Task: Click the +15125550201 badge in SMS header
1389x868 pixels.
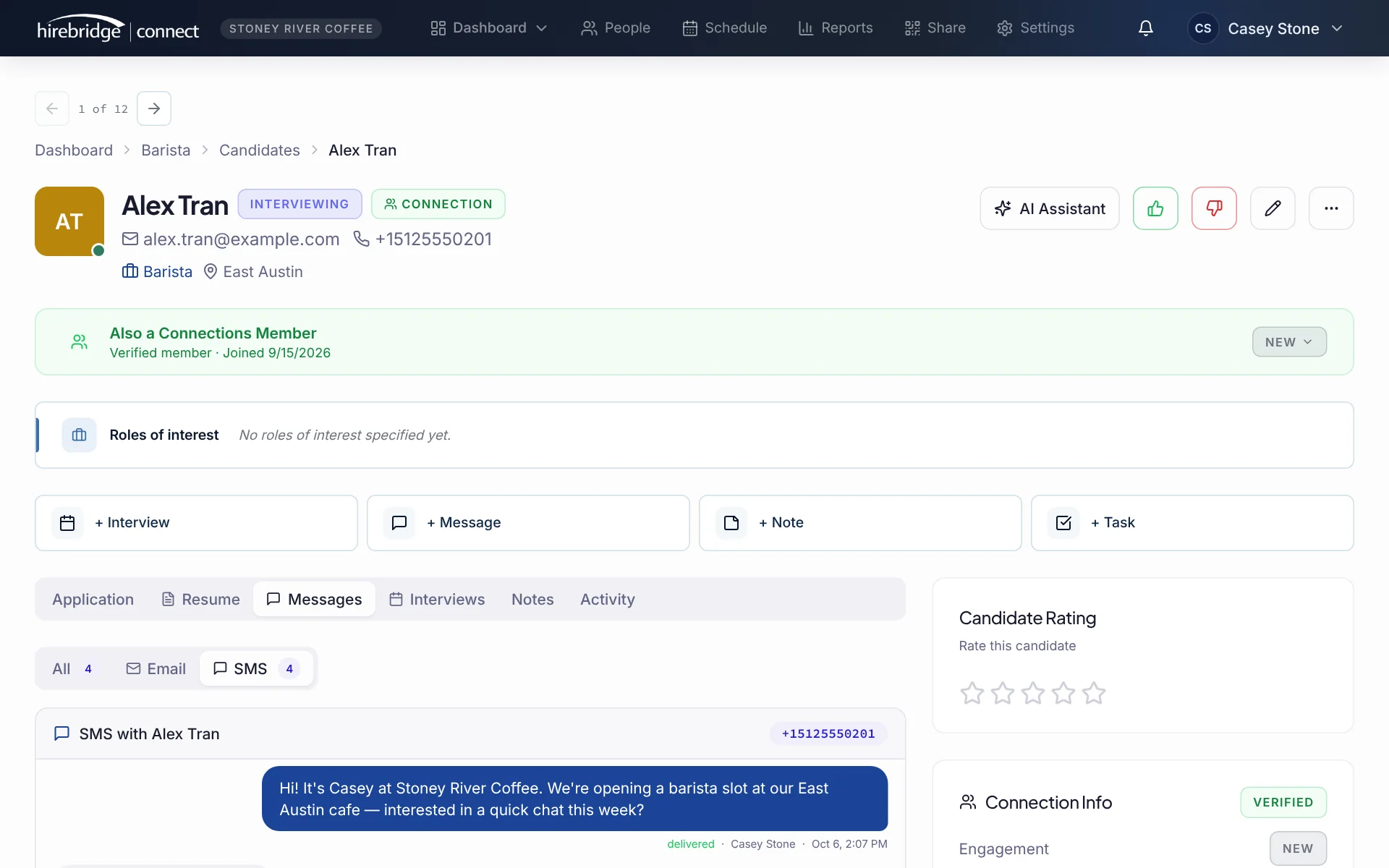Action: point(828,733)
